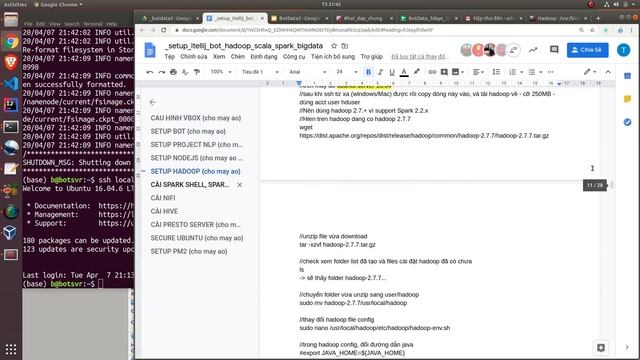Open the hadoop-2.7.7.tar.gz download URL
The image size is (640, 360).
point(424,136)
